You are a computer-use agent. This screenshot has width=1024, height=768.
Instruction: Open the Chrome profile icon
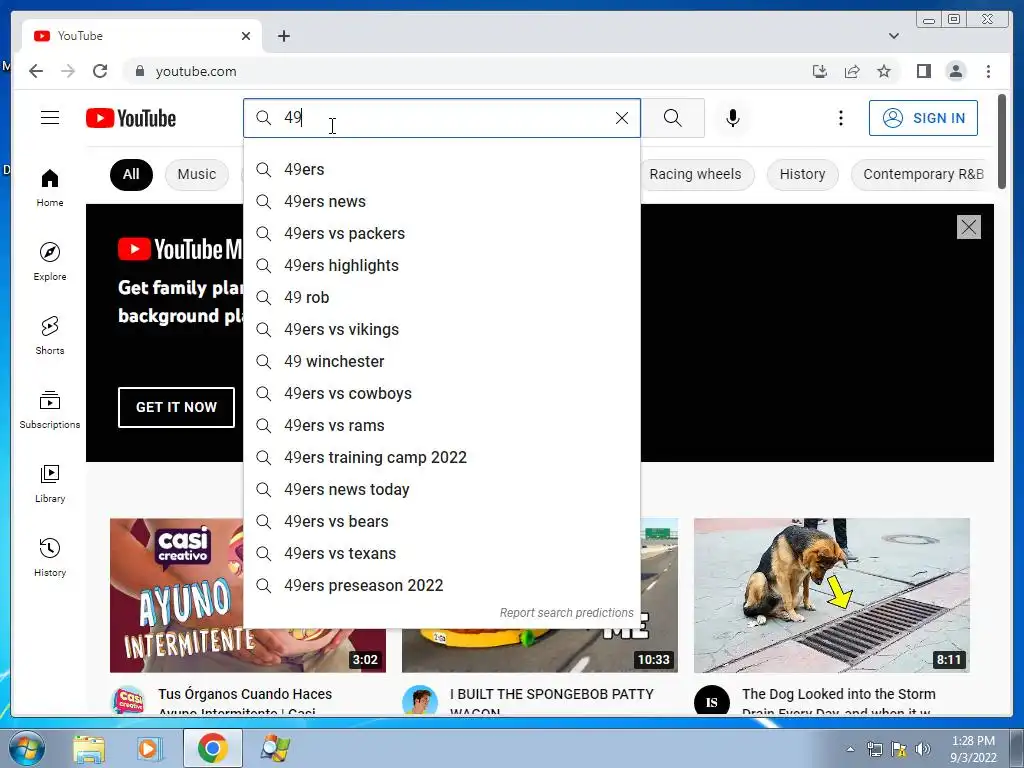tap(955, 71)
